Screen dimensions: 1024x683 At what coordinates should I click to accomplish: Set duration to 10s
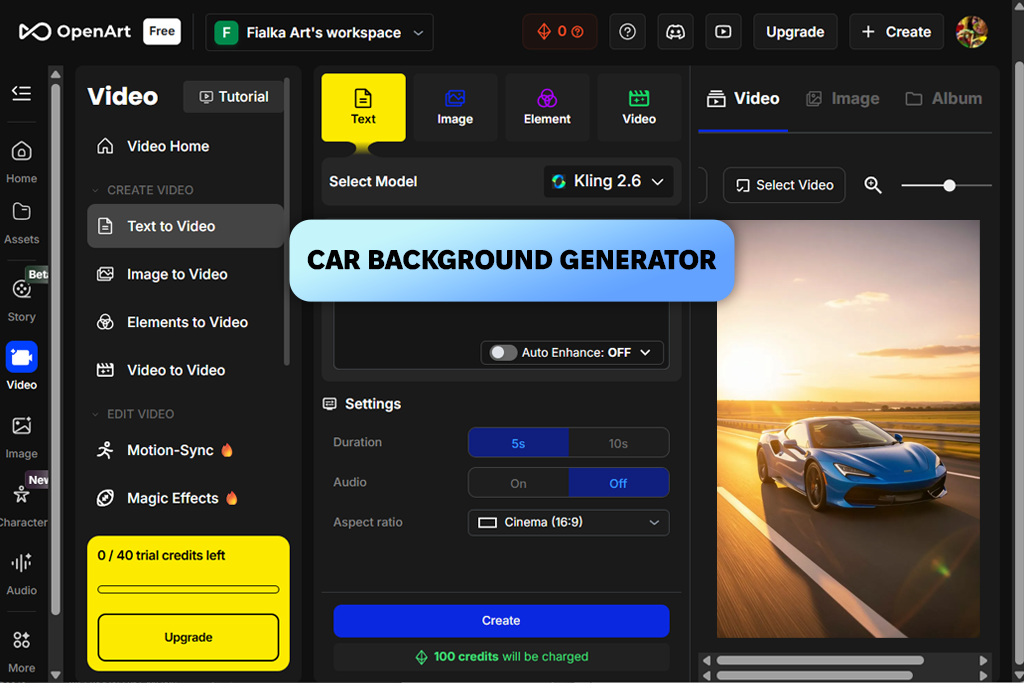pyautogui.click(x=618, y=443)
